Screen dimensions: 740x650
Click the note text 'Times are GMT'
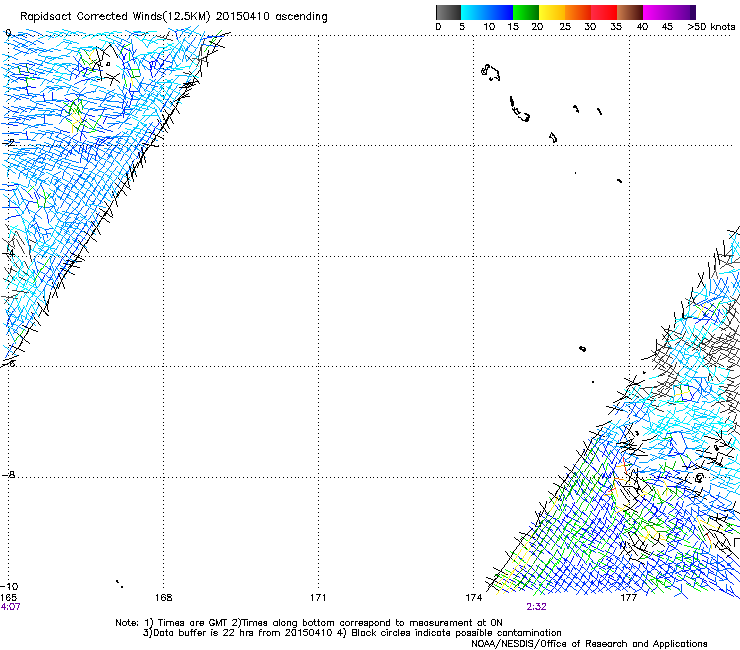(193, 623)
